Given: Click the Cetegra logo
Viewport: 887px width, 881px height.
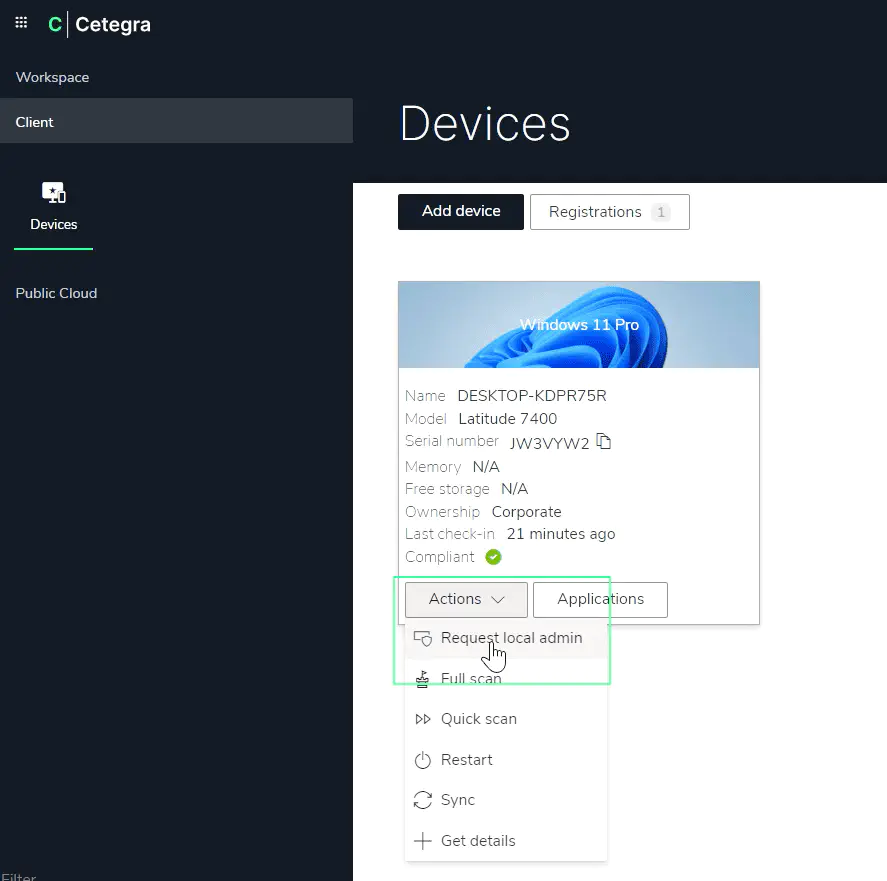Looking at the screenshot, I should pyautogui.click(x=100, y=25).
